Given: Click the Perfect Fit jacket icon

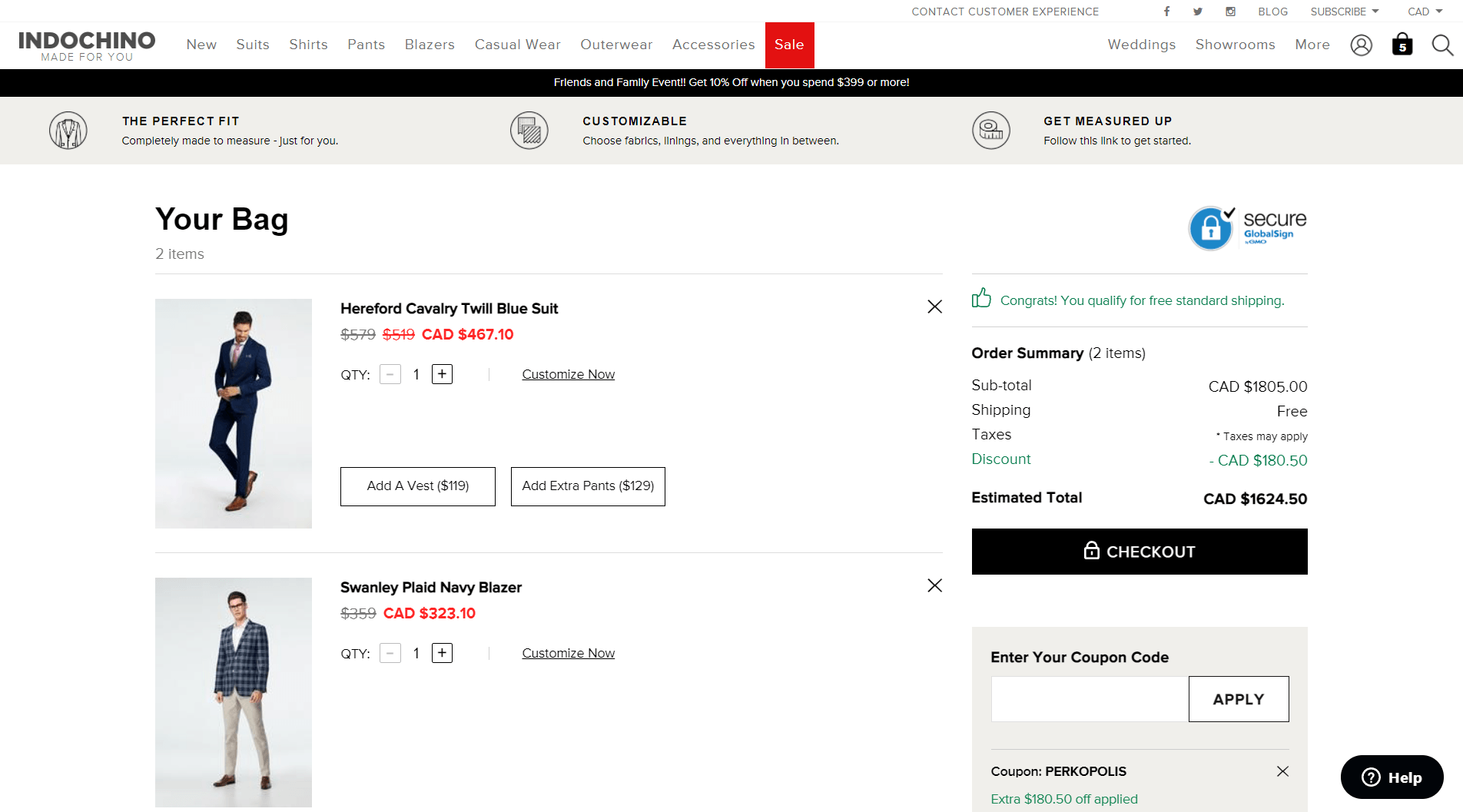Looking at the screenshot, I should coord(68,131).
